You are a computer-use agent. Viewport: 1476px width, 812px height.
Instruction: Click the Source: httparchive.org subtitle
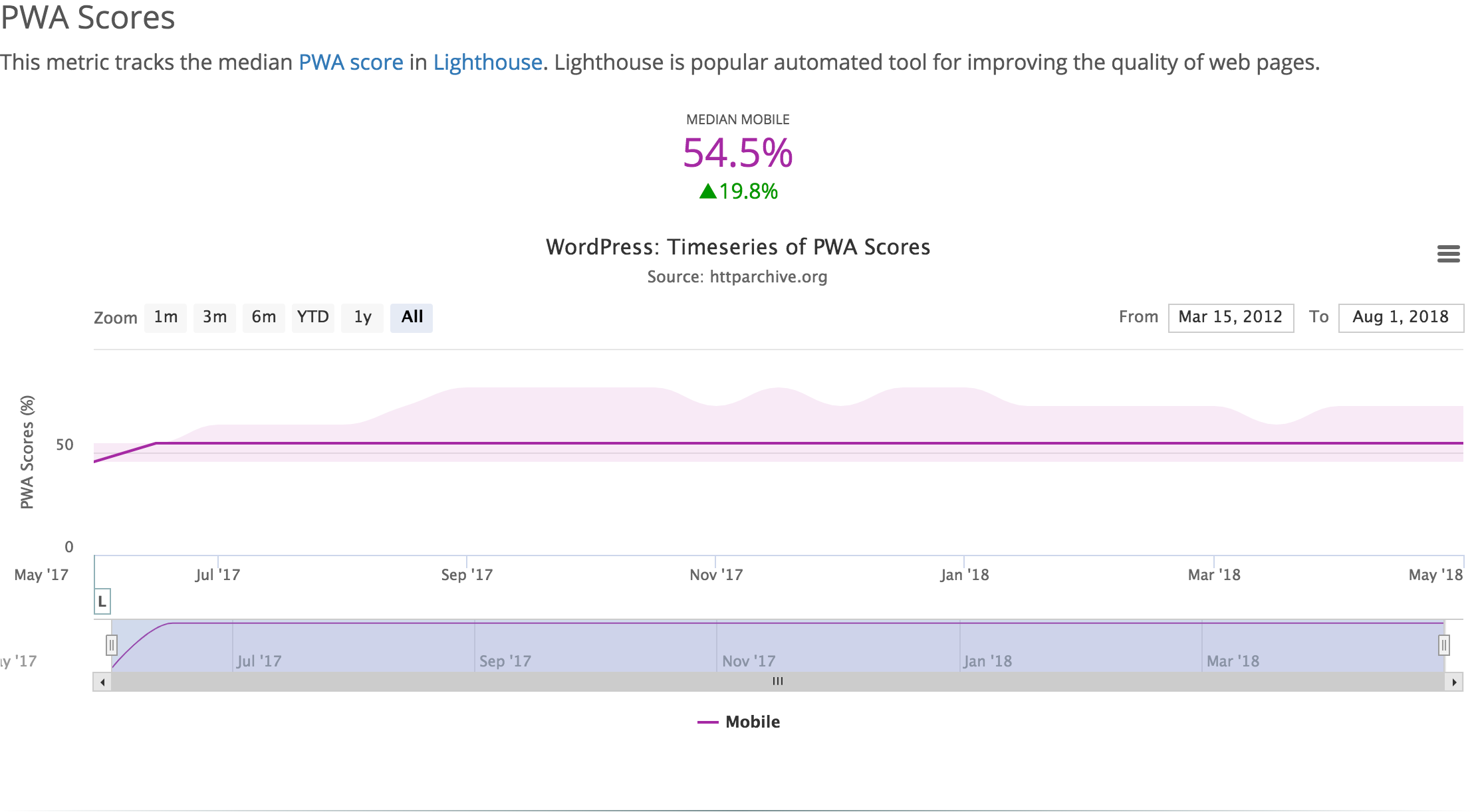click(737, 276)
